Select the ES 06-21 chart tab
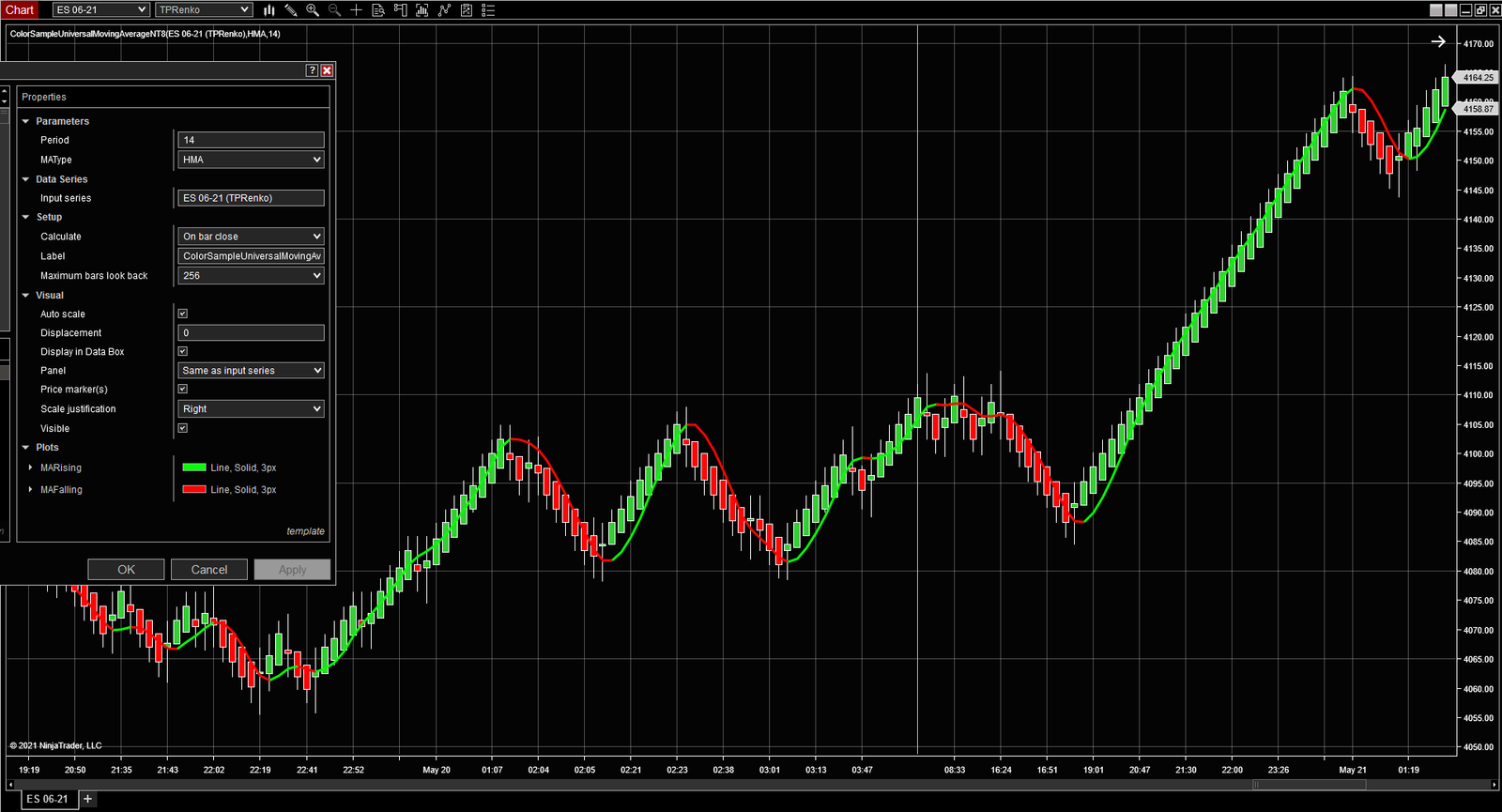This screenshot has width=1502, height=812. tap(47, 799)
